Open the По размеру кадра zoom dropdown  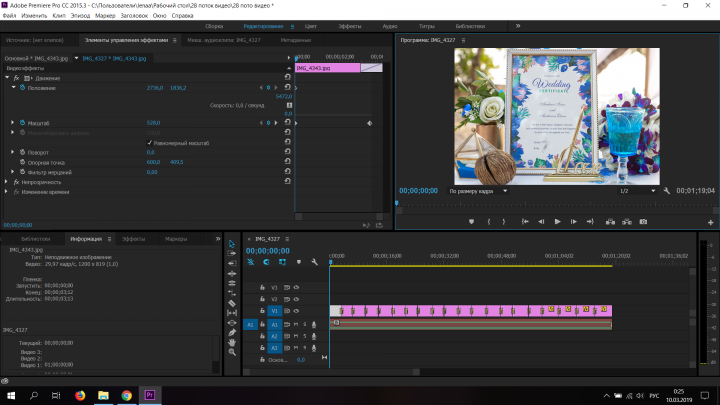point(478,191)
